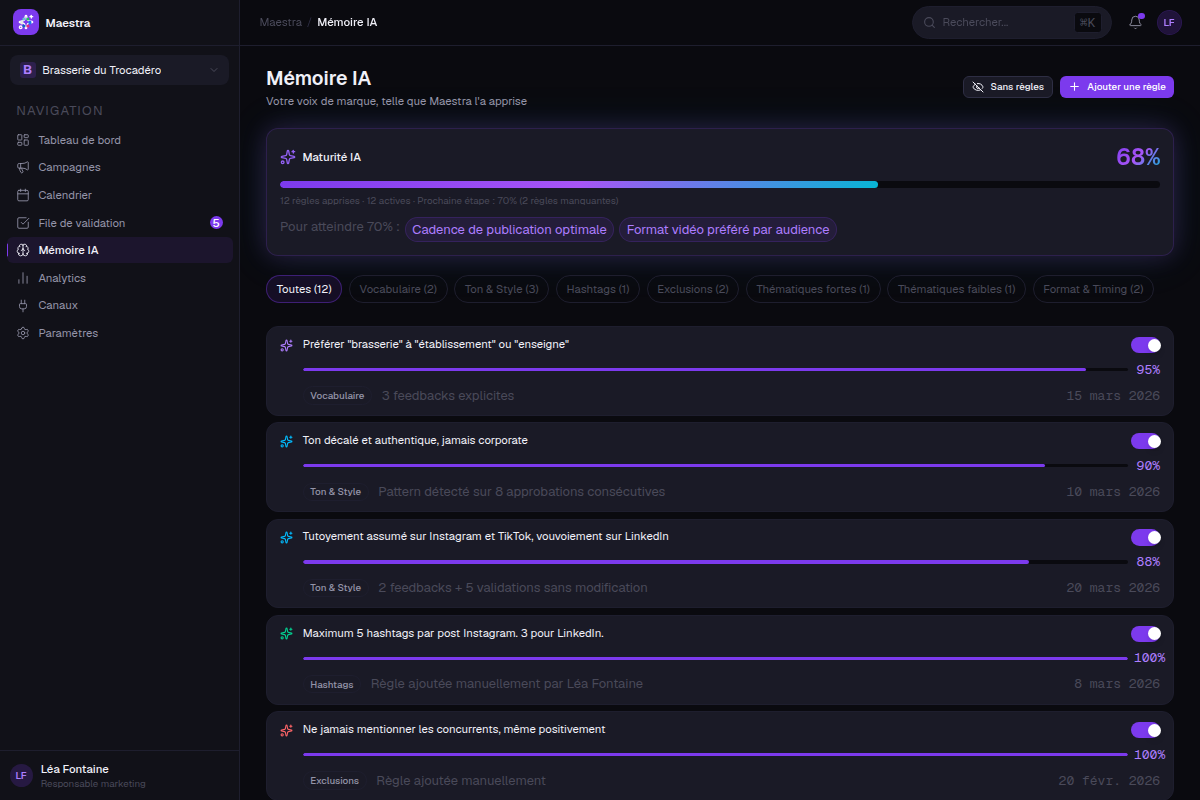Viewport: 1200px width, 800px height.
Task: Click the Mémoire IA brain icon
Action: (23, 250)
